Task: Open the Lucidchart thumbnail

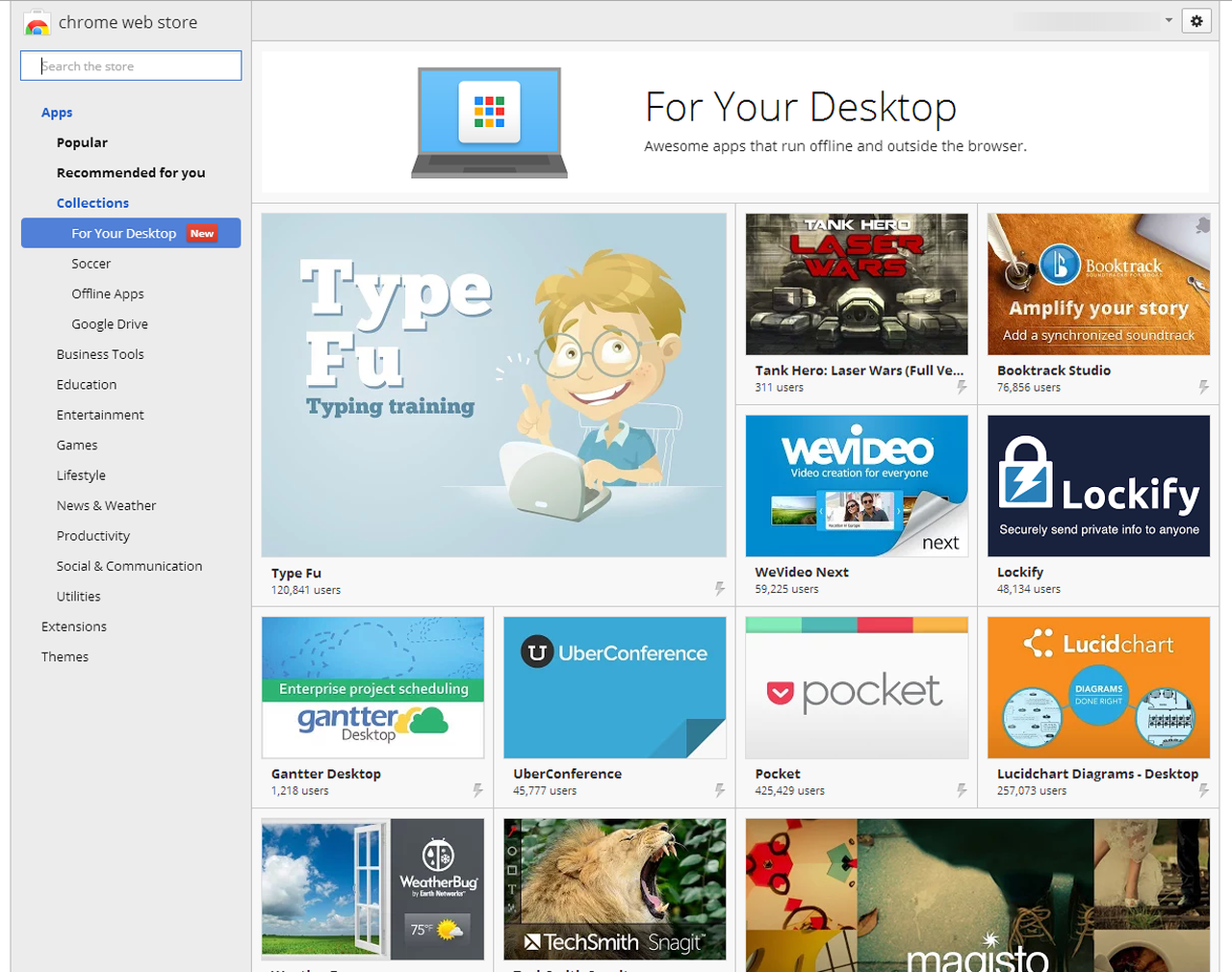Action: click(x=1098, y=688)
